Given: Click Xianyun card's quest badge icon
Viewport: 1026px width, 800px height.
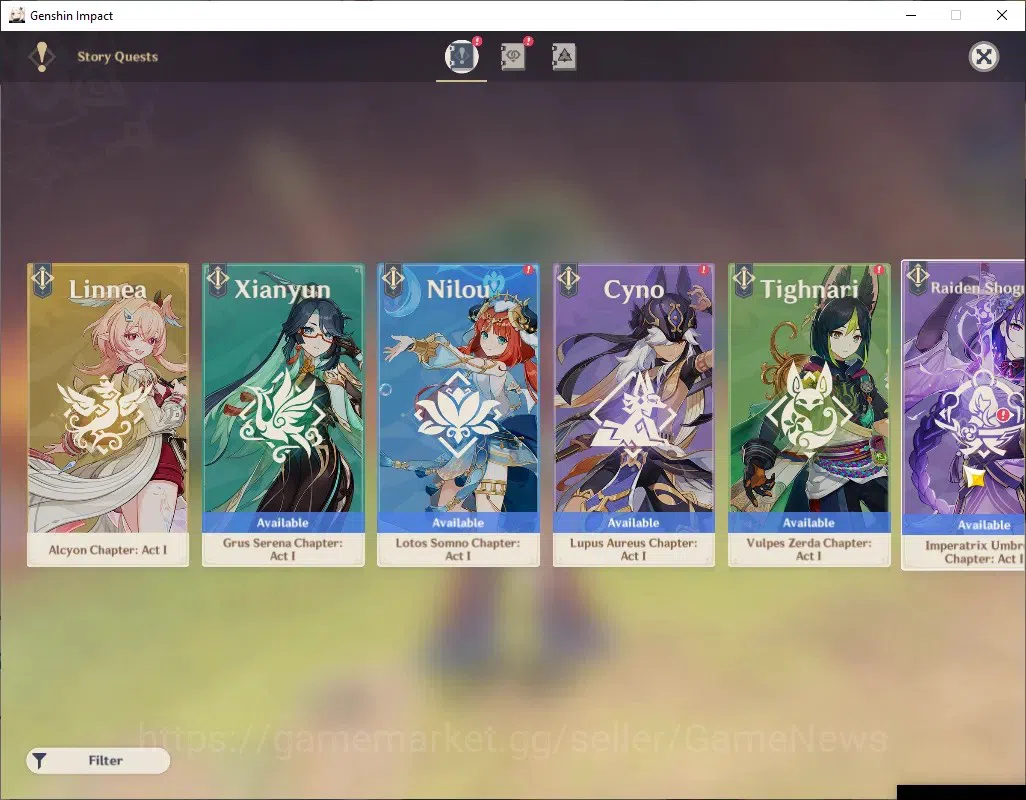Looking at the screenshot, I should point(218,280).
